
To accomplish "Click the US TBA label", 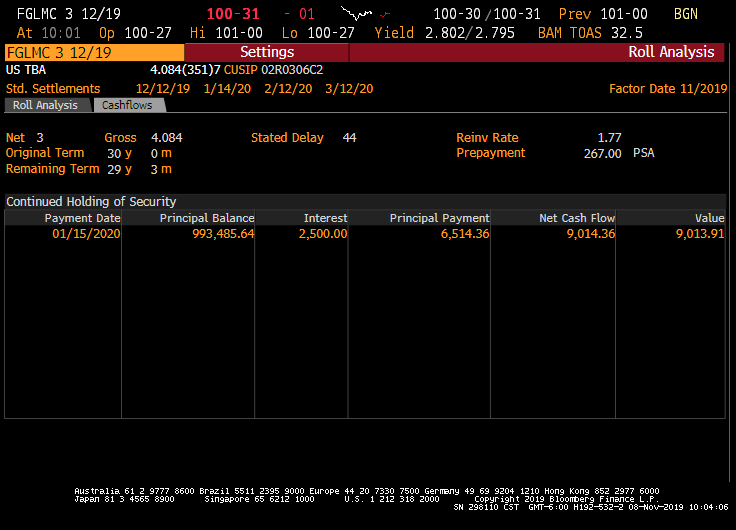I will 26,70.
